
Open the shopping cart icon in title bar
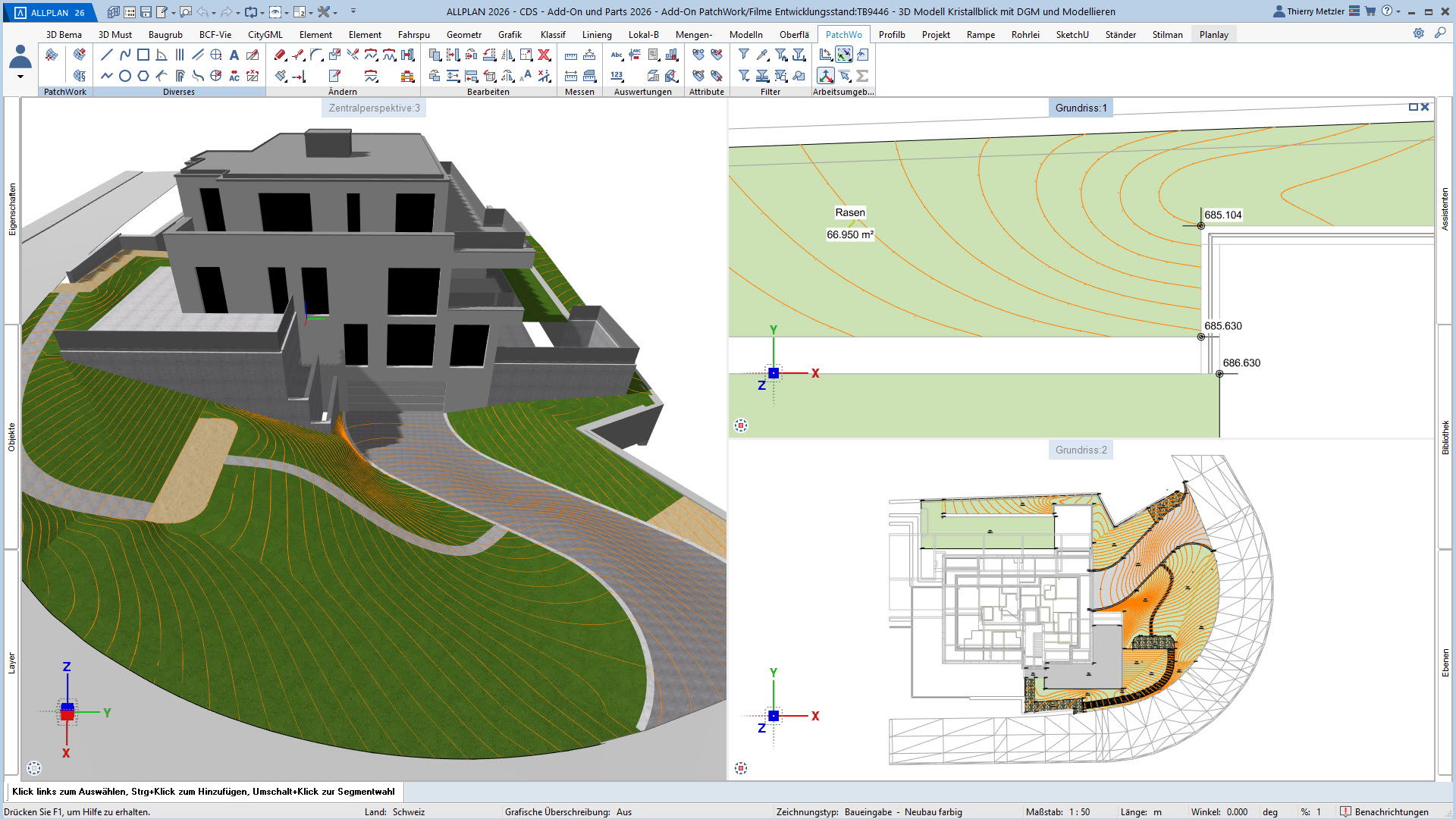(x=1370, y=11)
